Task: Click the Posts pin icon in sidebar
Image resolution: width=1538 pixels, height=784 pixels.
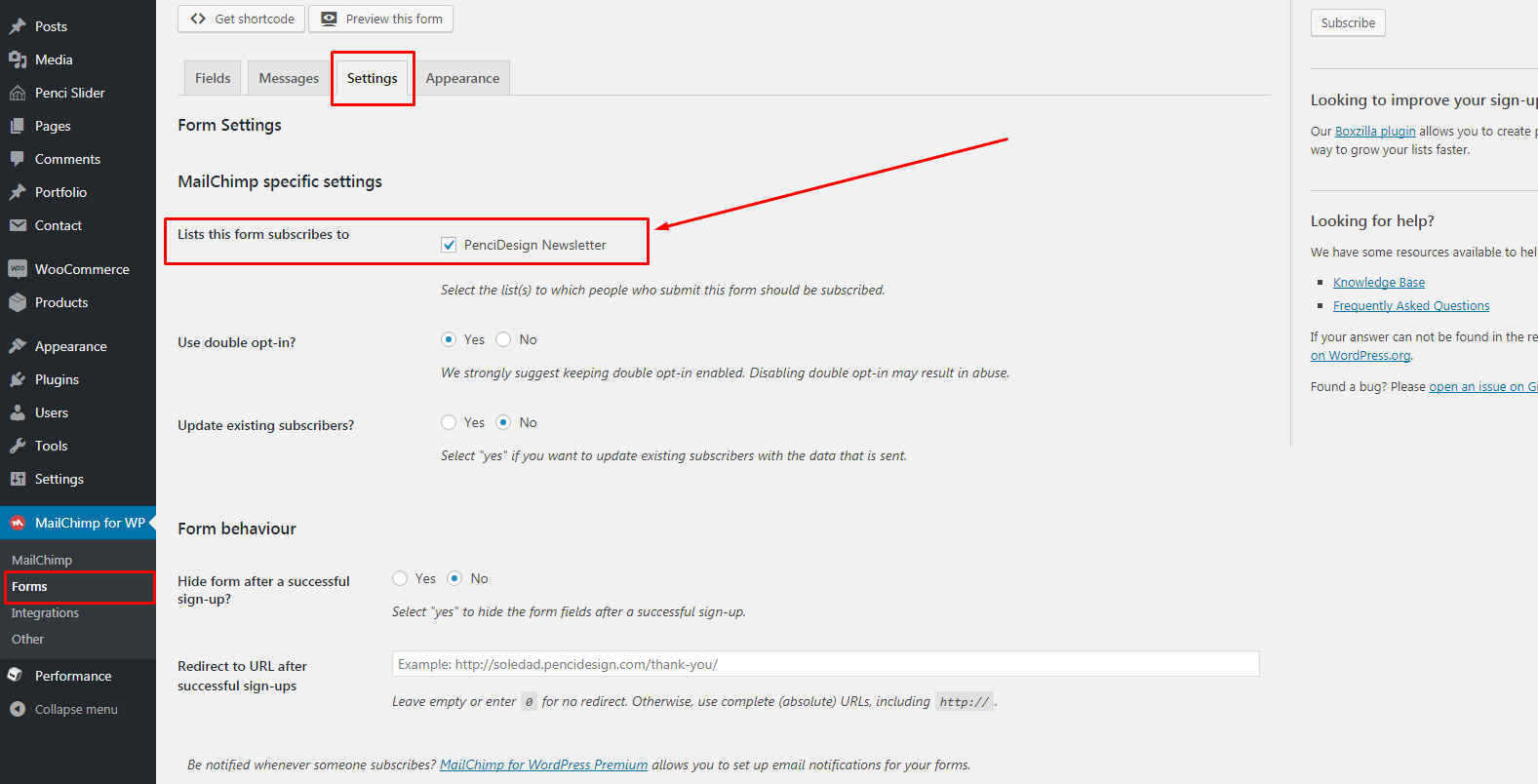Action: click(x=18, y=26)
